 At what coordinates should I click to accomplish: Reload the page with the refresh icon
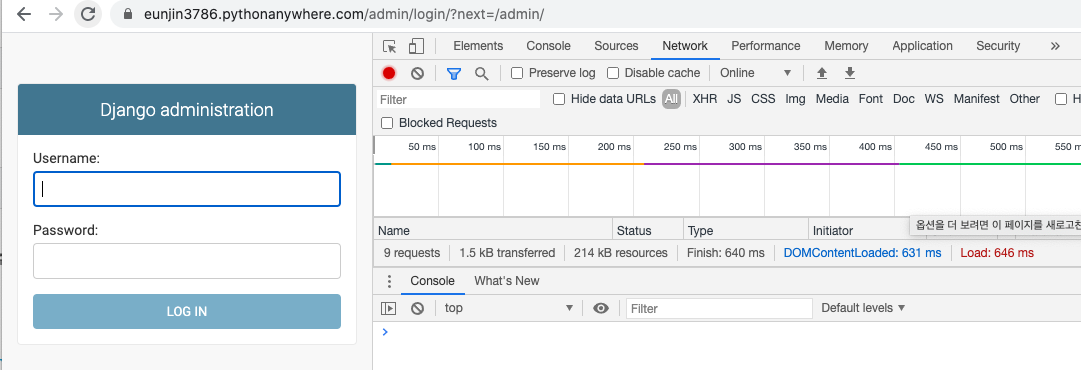tap(88, 14)
